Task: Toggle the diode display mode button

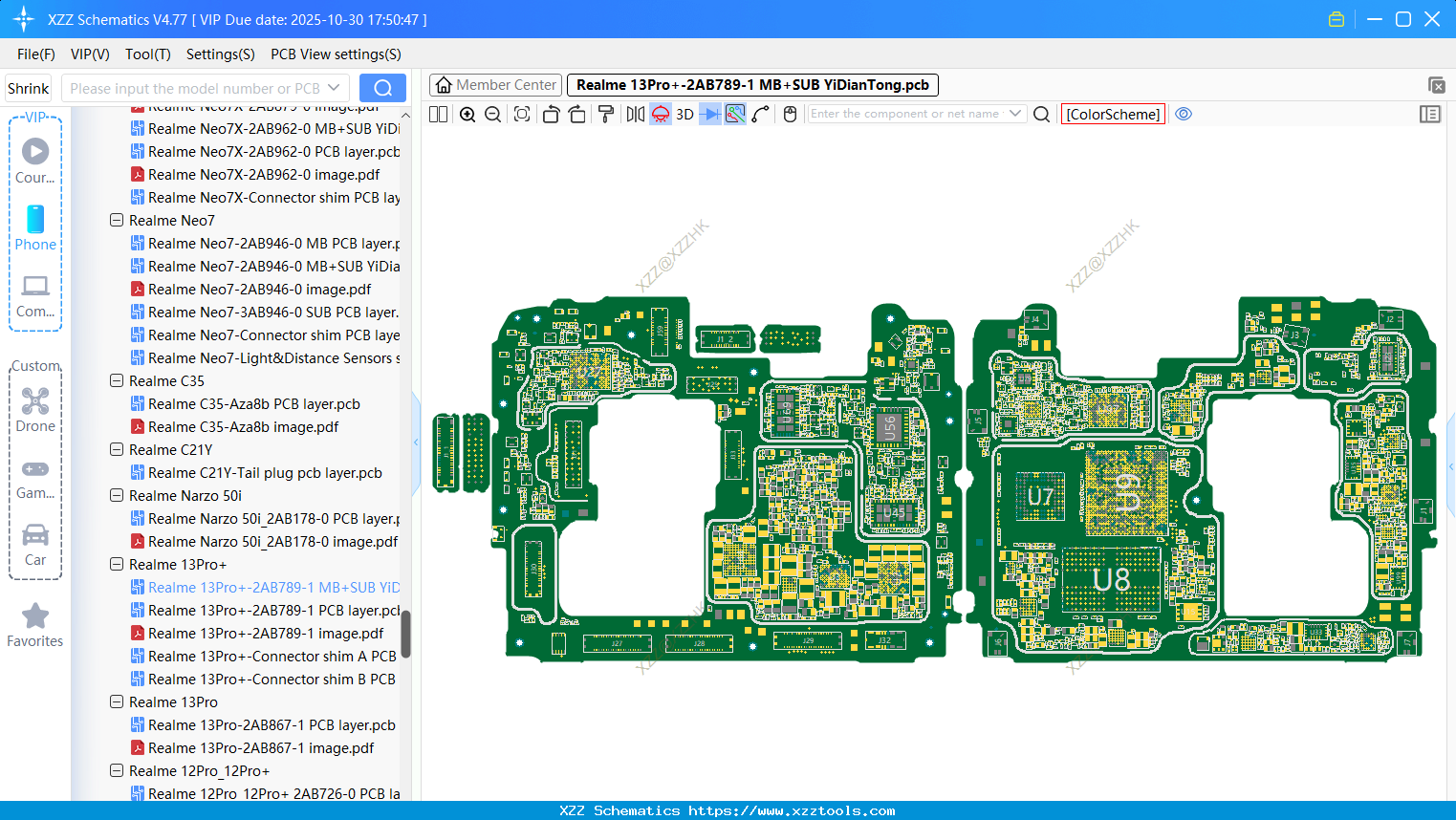Action: [x=710, y=115]
